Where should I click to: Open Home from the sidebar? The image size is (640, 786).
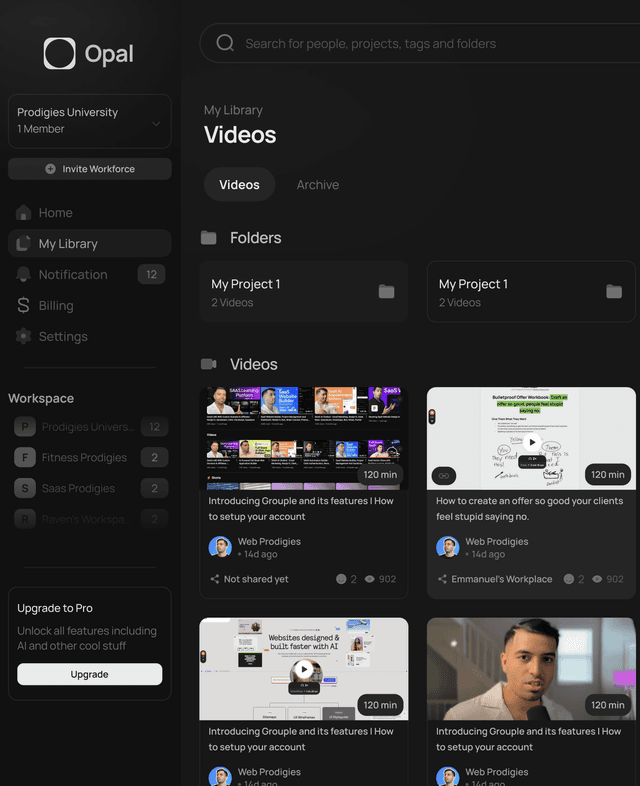click(90, 213)
